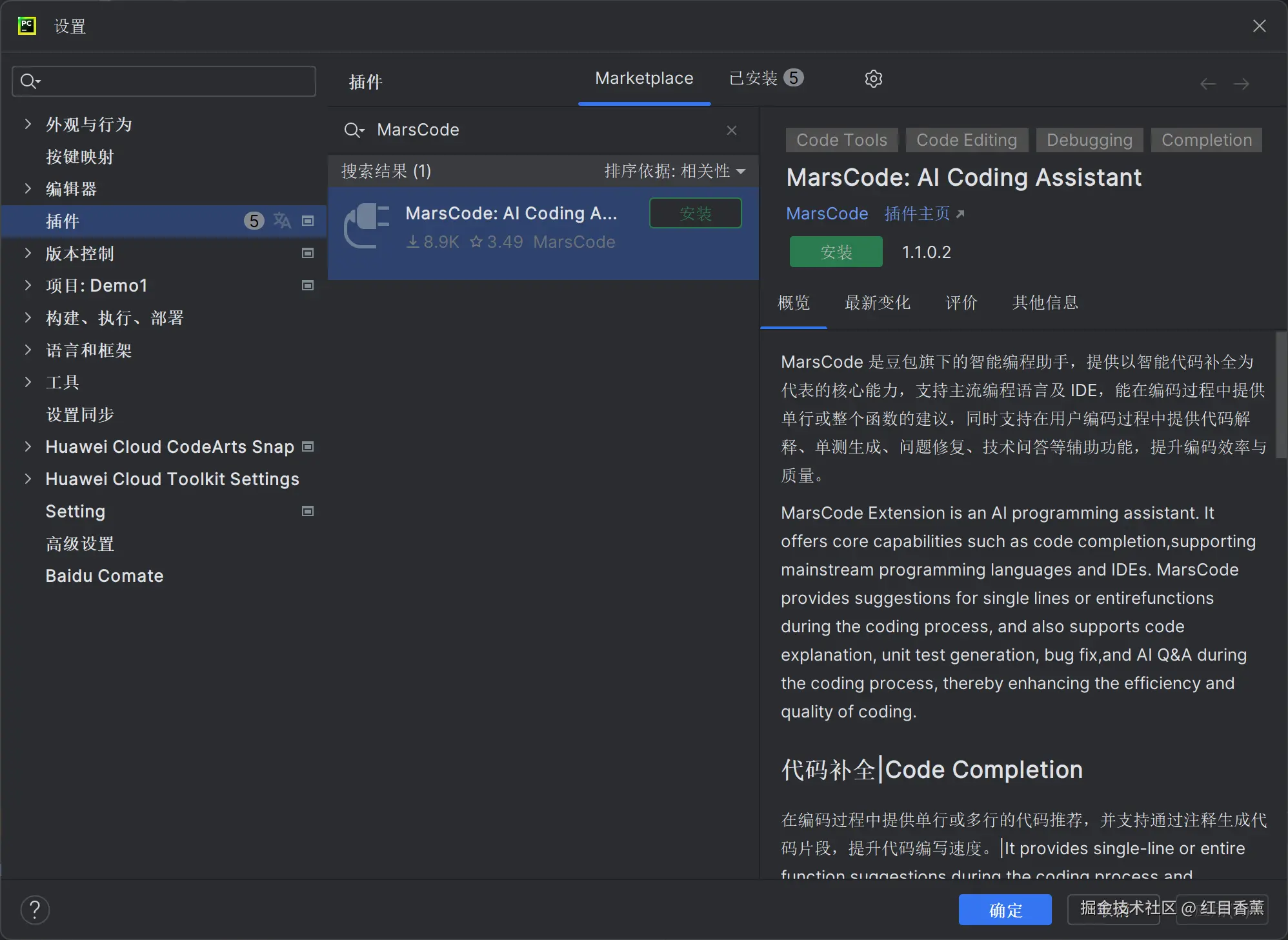Image resolution: width=1288 pixels, height=940 pixels.
Task: Click the settings search input field
Action: click(174, 81)
